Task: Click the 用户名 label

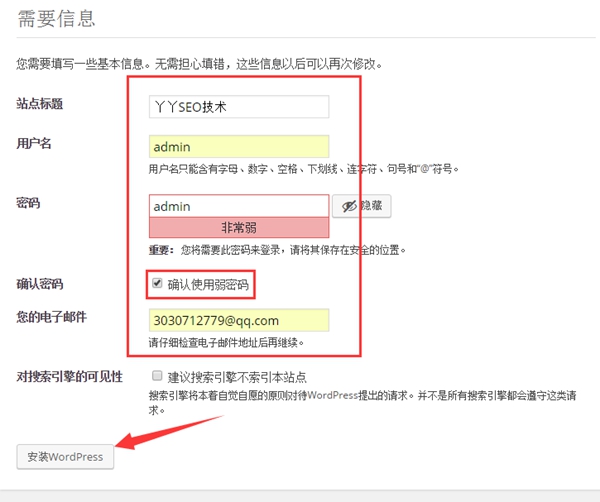Action: click(x=34, y=143)
